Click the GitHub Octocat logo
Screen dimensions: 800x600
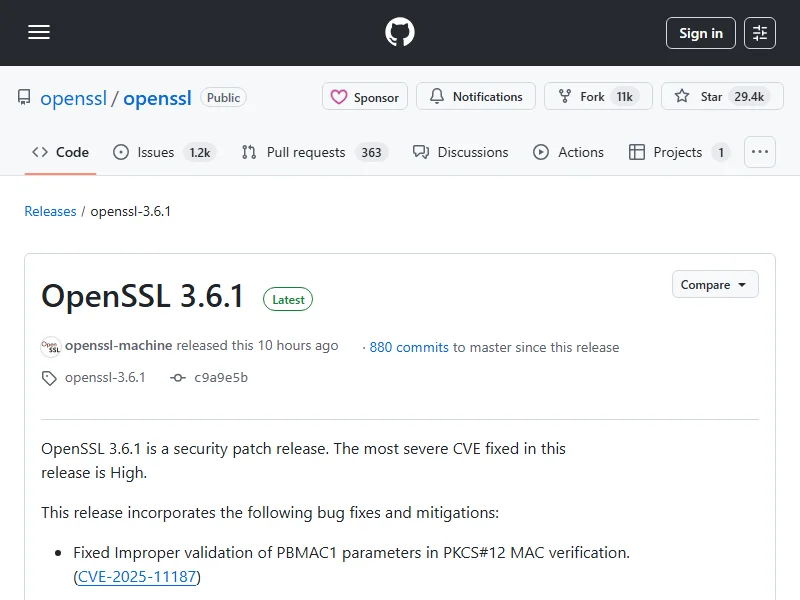[x=400, y=33]
